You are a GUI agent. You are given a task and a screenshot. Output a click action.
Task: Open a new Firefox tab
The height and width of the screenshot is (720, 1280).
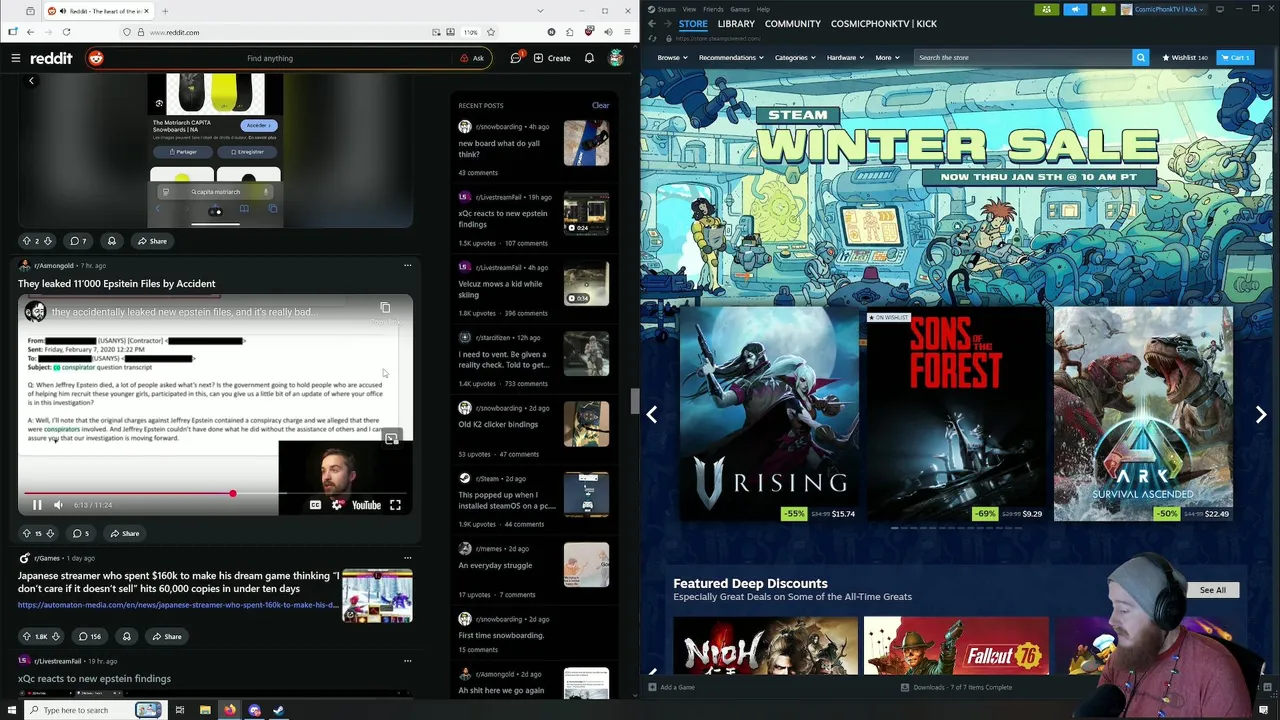point(165,11)
